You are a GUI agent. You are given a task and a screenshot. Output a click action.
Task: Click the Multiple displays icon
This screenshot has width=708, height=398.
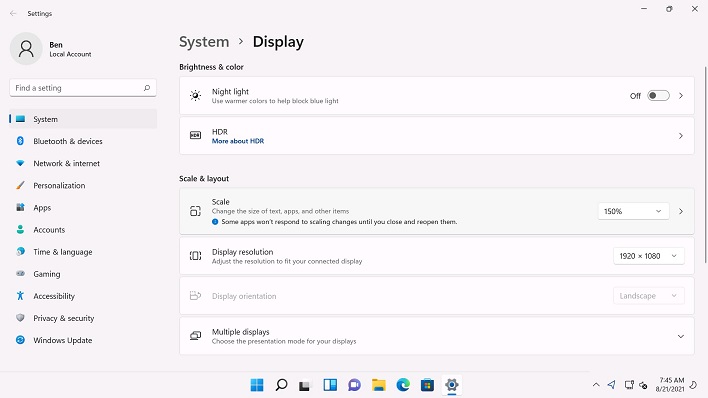pyautogui.click(x=195, y=336)
